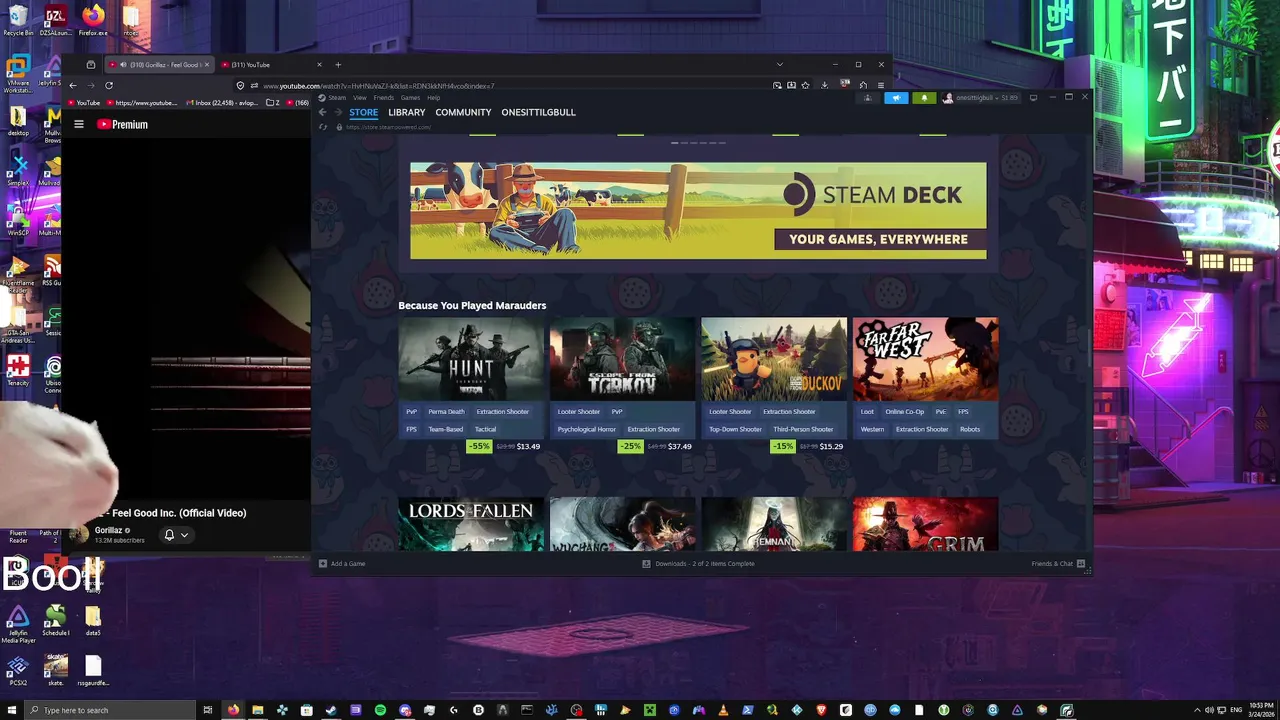The image size is (1280, 720).
Task: Bookmark this page with Firefox star
Action: 805,86
